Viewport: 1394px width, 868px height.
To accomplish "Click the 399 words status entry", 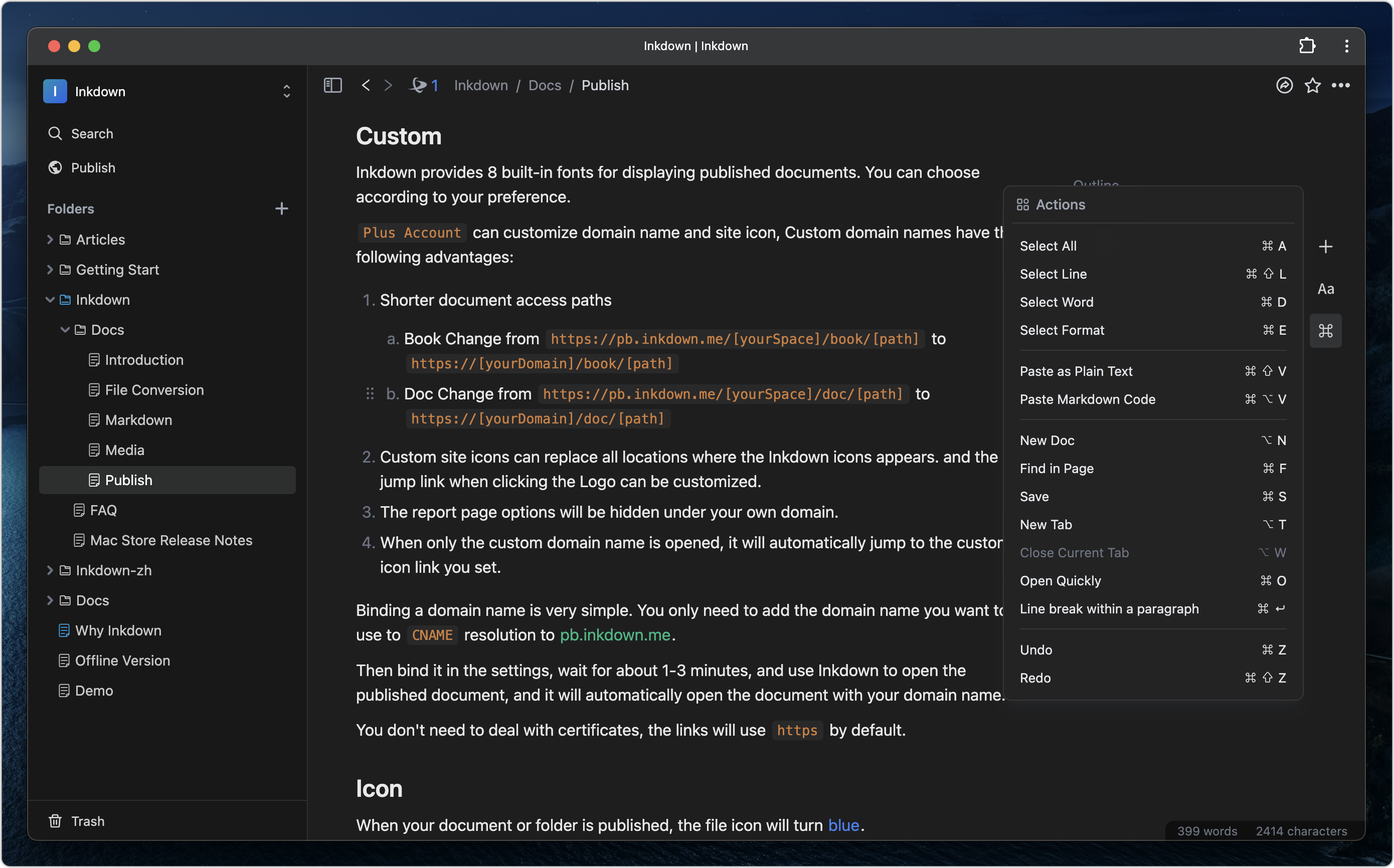I will pos(1207,831).
